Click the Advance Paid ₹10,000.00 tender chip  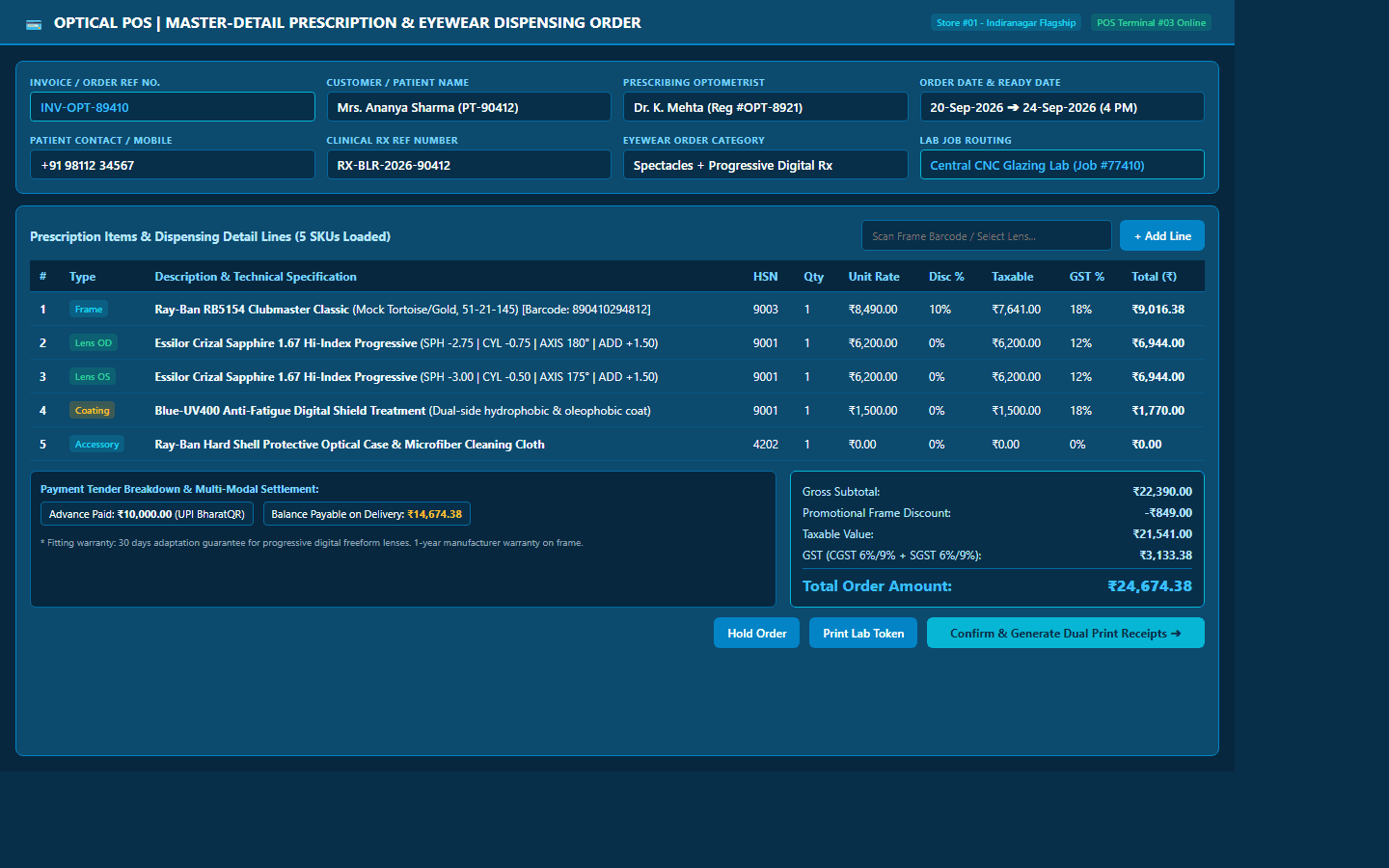pos(147,514)
